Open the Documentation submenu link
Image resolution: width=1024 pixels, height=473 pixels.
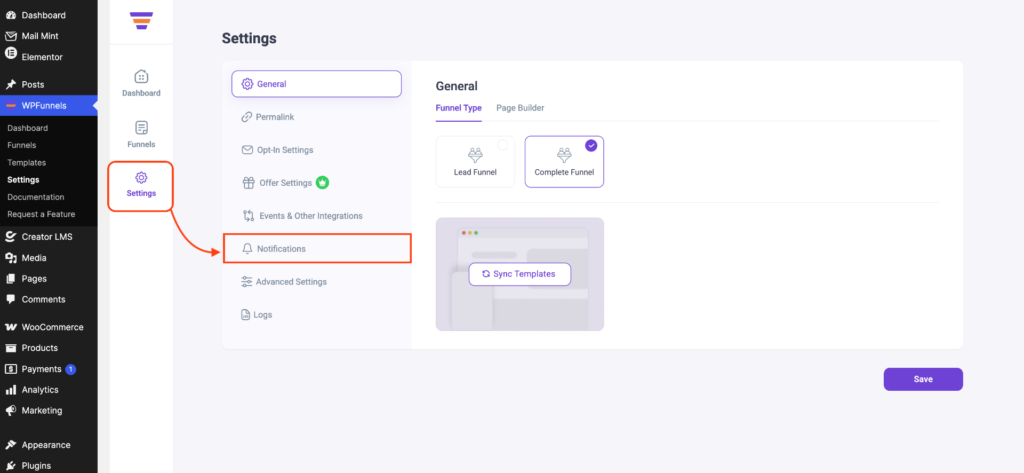[x=36, y=197]
